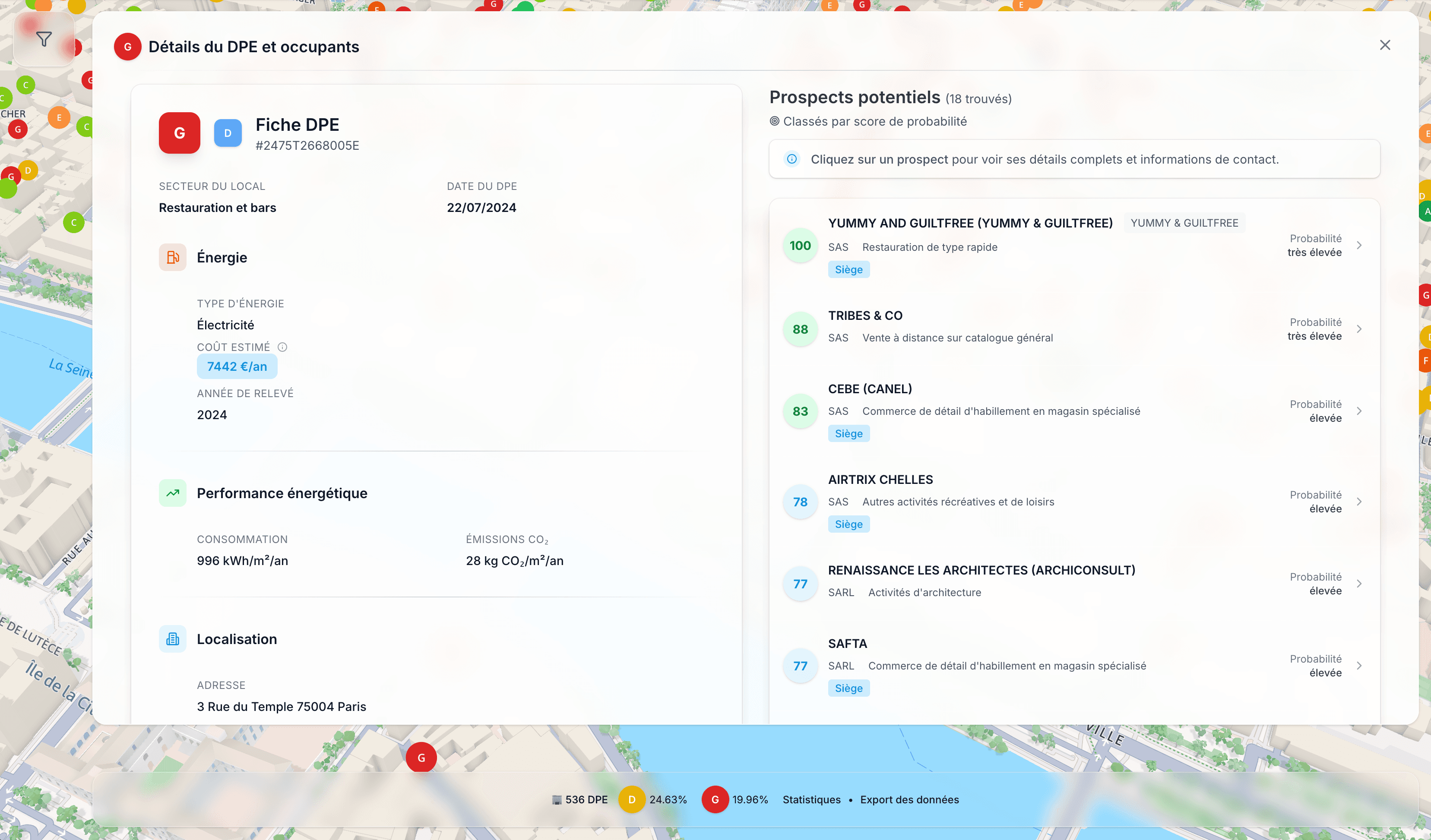This screenshot has width=1431, height=840.
Task: Click the 88 score circle for Tribes & Co
Action: [800, 329]
